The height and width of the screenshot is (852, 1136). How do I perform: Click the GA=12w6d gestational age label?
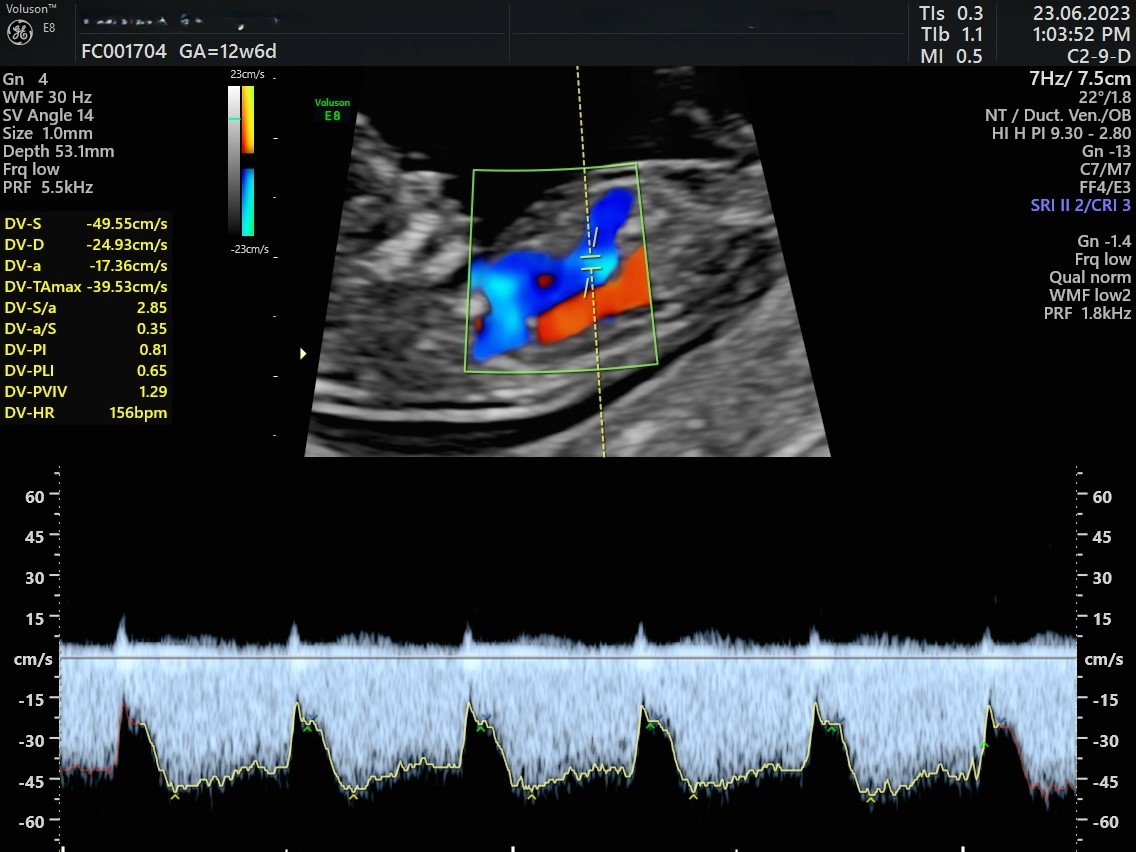coord(228,52)
